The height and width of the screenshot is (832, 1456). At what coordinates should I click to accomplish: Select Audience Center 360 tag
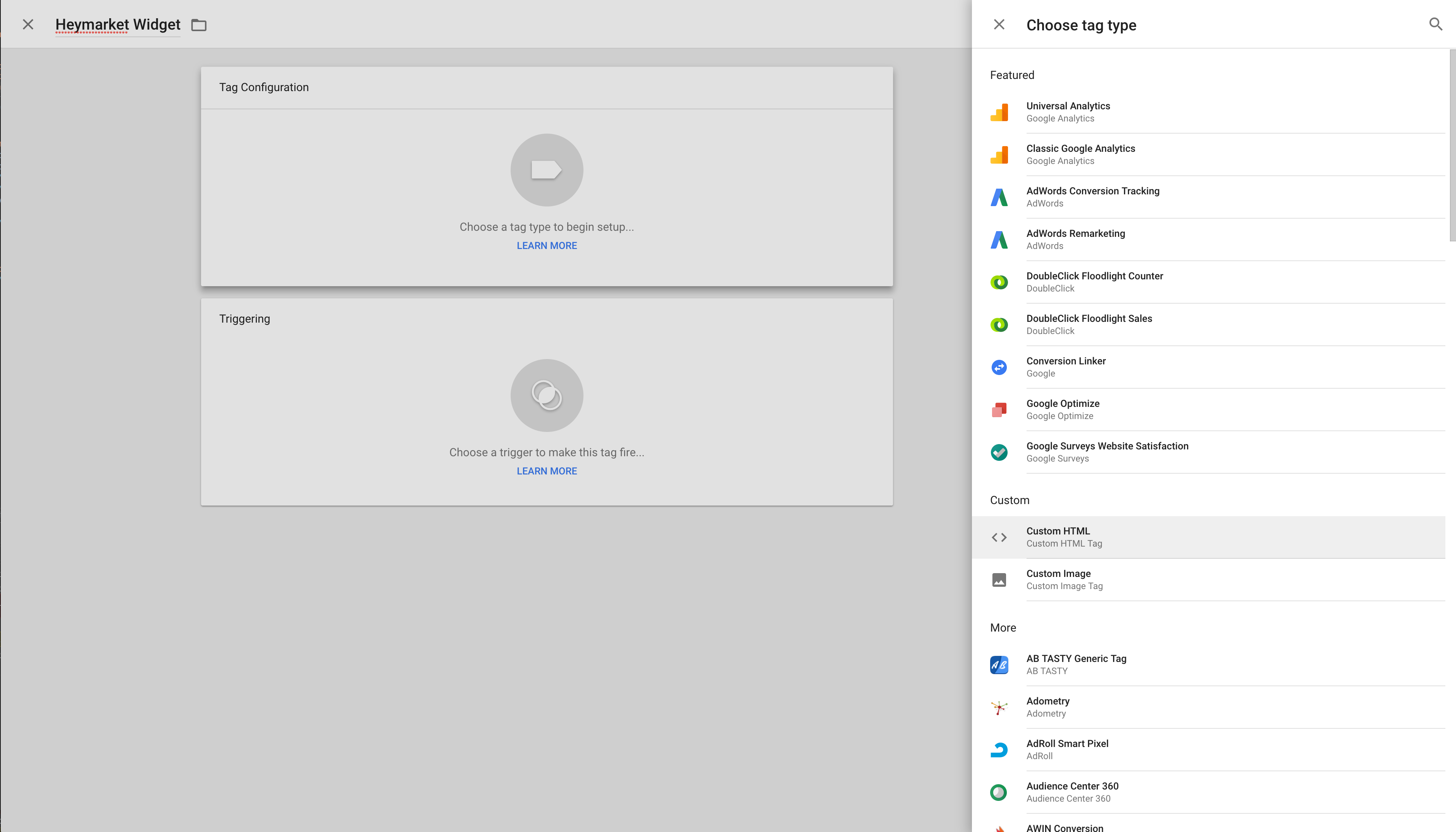pyautogui.click(x=1208, y=793)
